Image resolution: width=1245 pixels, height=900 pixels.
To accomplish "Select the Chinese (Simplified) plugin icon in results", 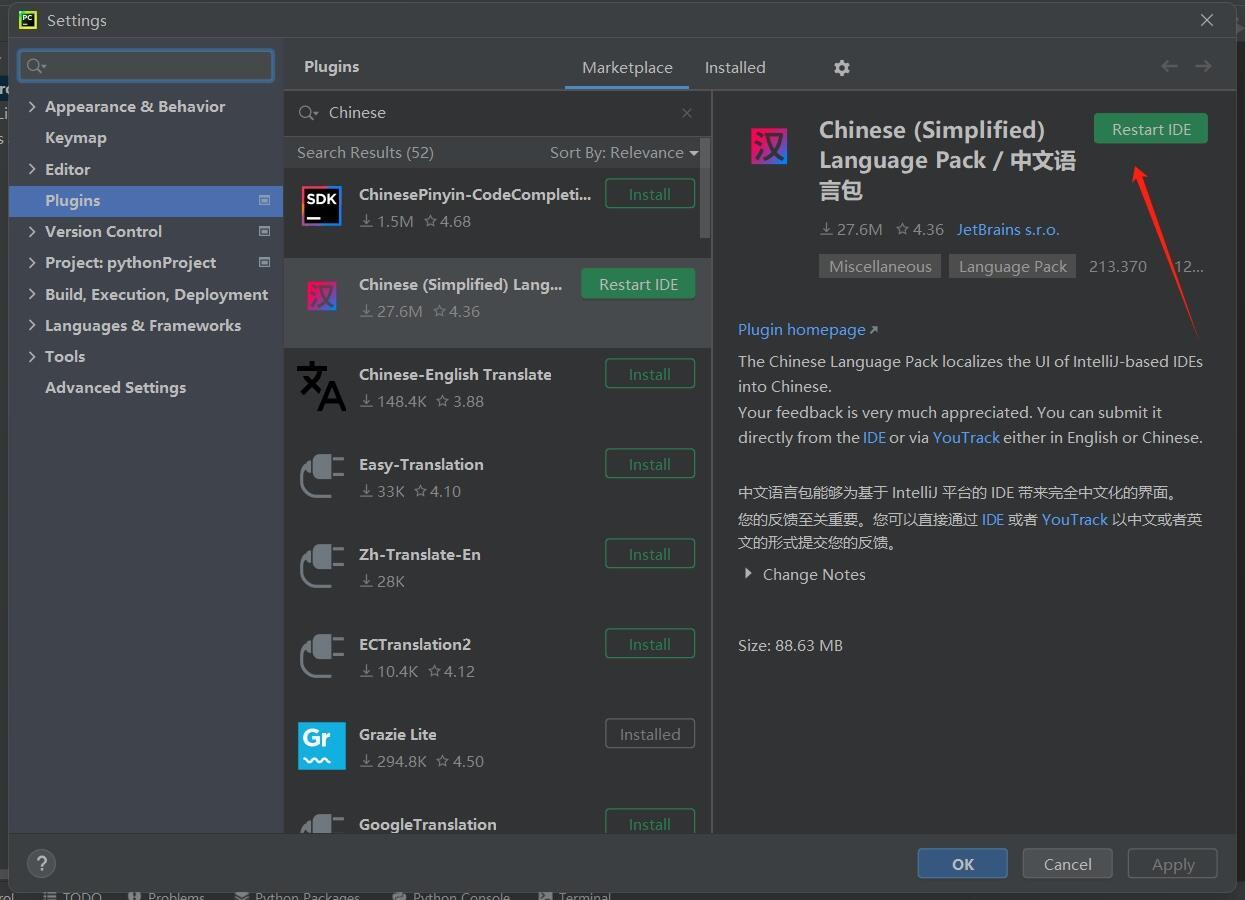I will point(322,296).
